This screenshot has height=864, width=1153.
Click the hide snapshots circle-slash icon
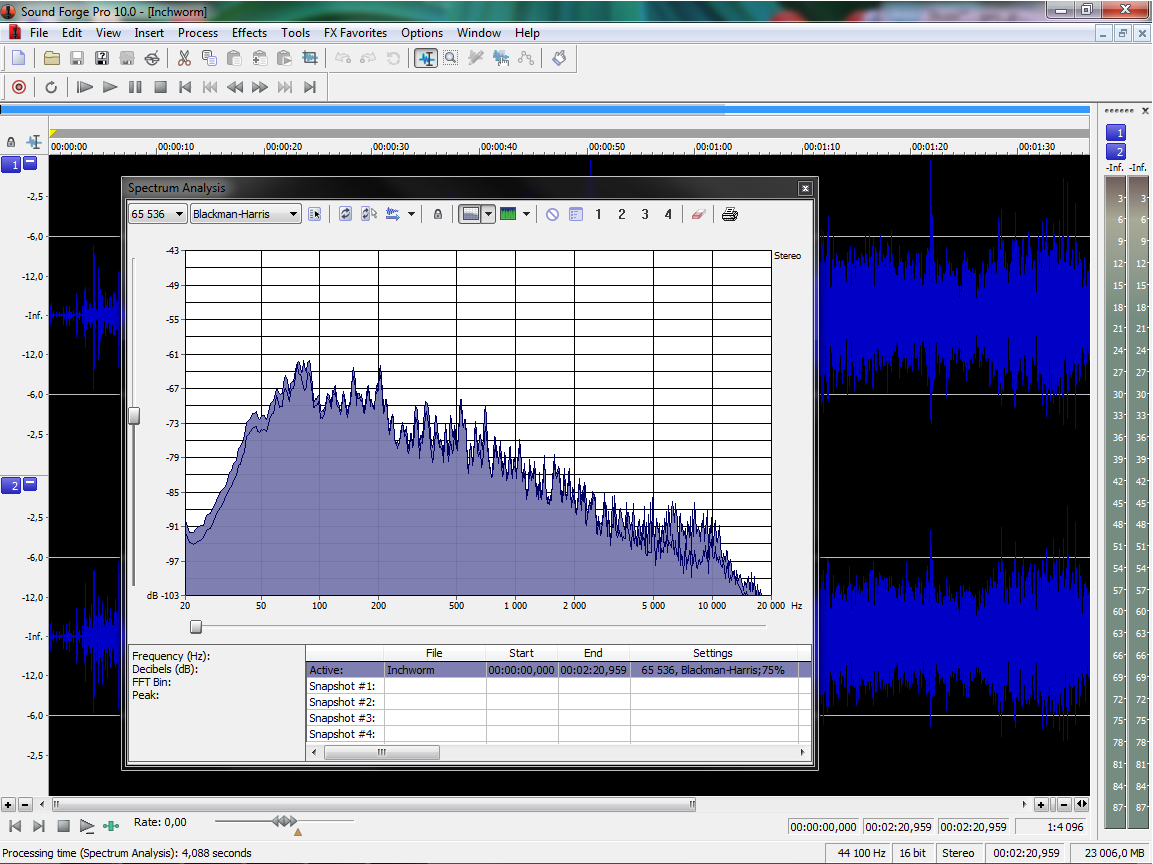pyautogui.click(x=552, y=214)
